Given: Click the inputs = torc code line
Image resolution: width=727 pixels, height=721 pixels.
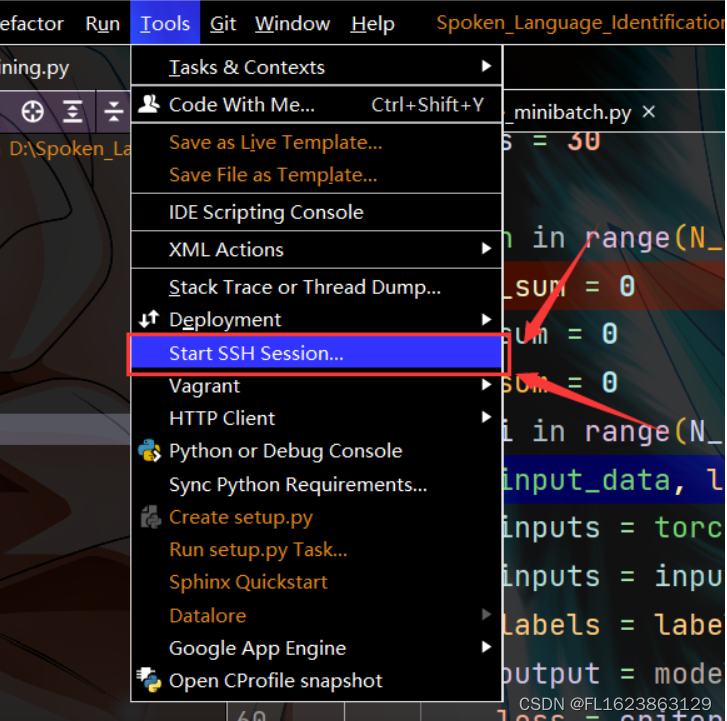Looking at the screenshot, I should point(613,528).
